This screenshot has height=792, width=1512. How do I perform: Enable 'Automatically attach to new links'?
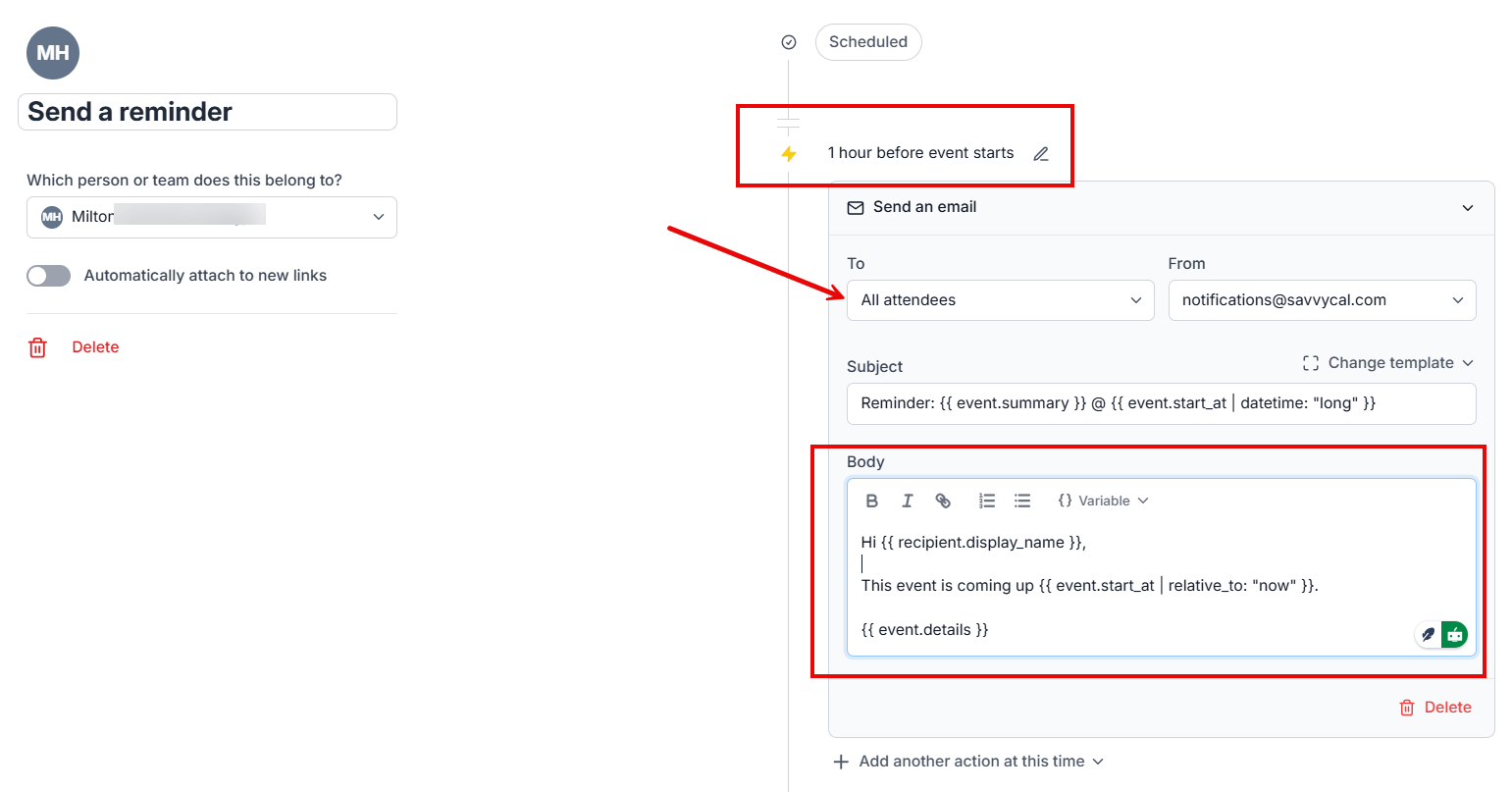[x=48, y=276]
